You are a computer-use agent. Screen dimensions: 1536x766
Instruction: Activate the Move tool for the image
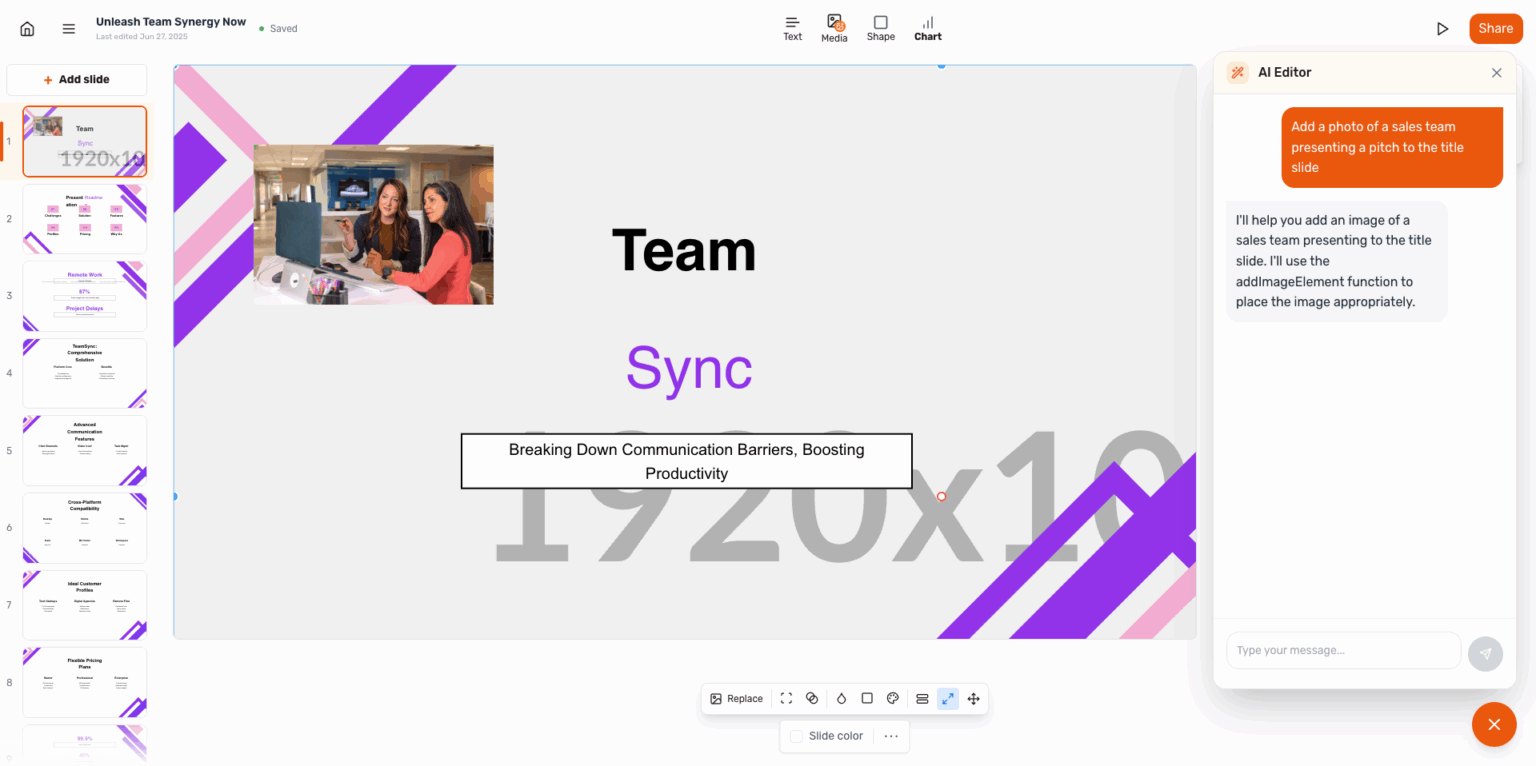coord(973,698)
